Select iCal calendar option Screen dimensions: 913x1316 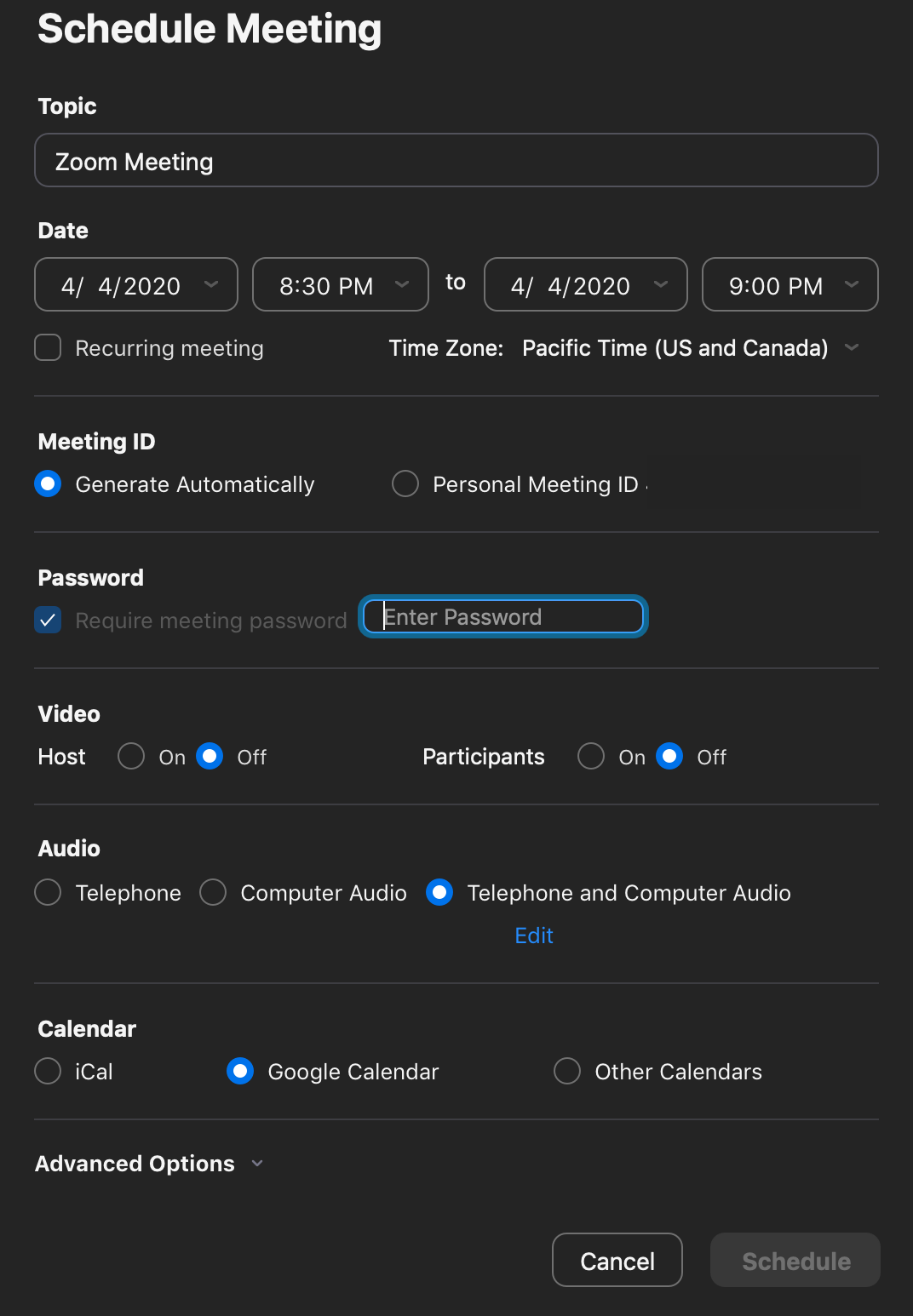pos(48,1072)
